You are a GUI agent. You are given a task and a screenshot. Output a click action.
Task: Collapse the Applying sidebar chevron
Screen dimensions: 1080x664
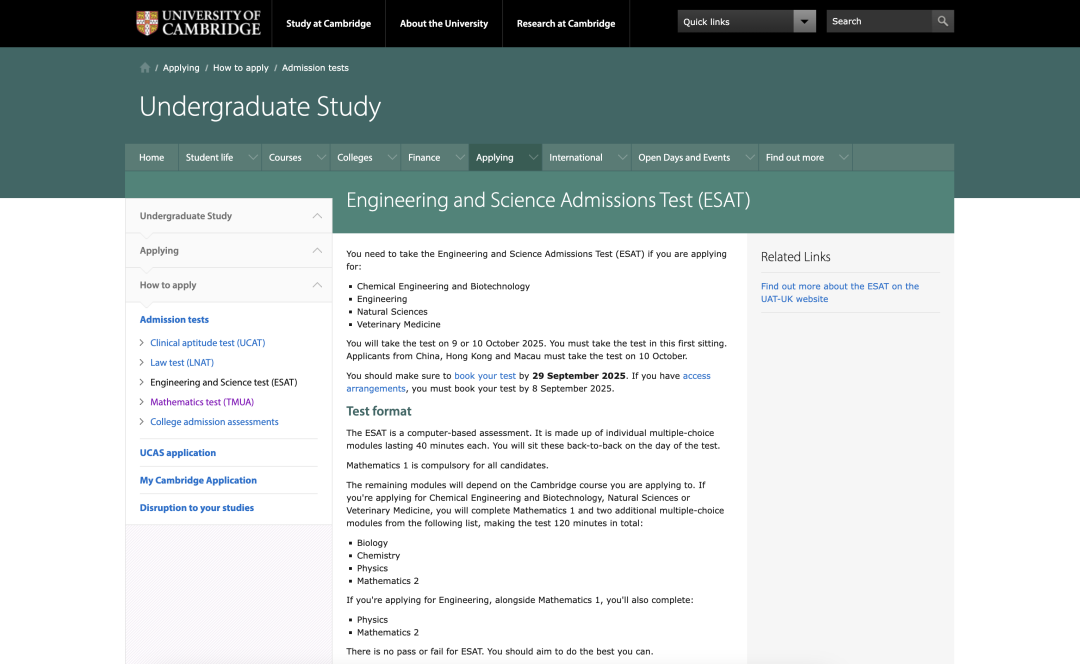click(317, 251)
